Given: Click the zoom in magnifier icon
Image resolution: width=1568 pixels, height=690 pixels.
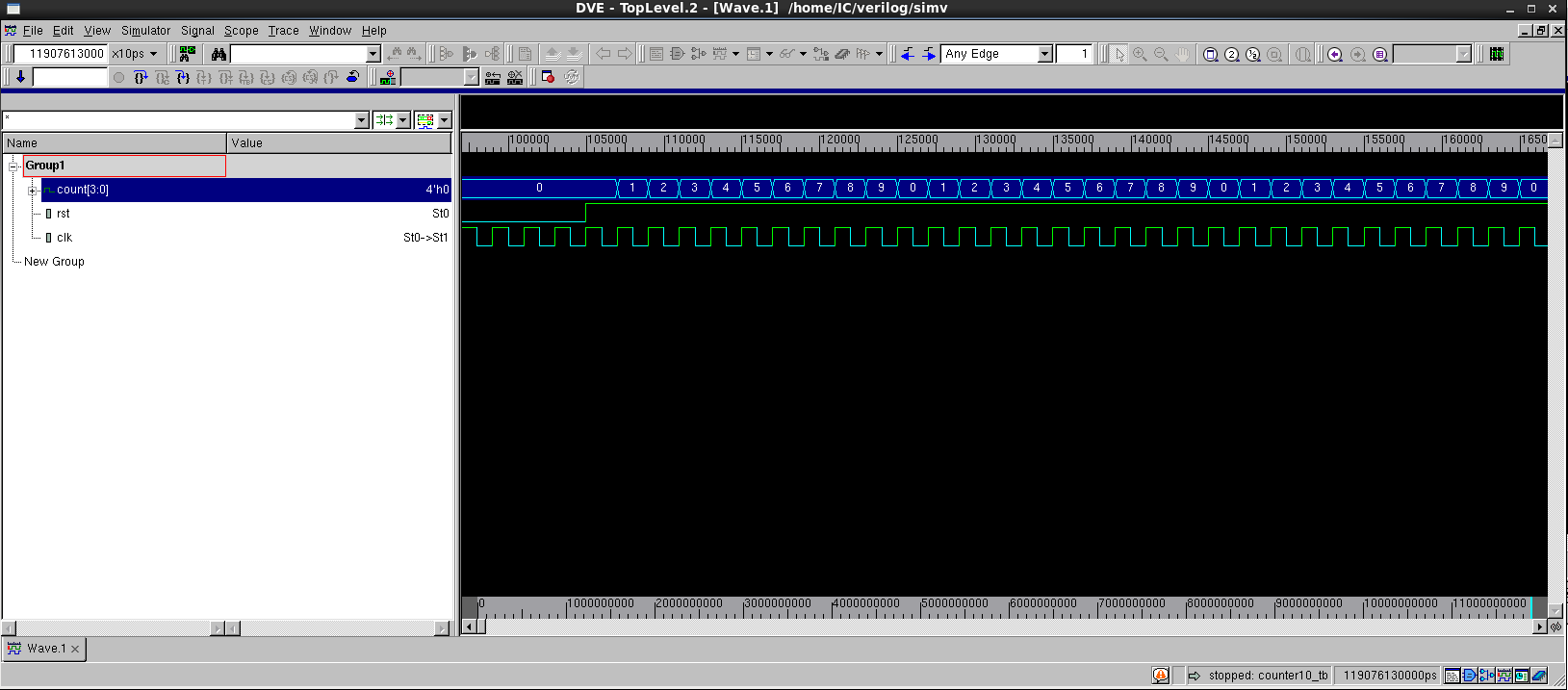Looking at the screenshot, I should tap(1140, 54).
